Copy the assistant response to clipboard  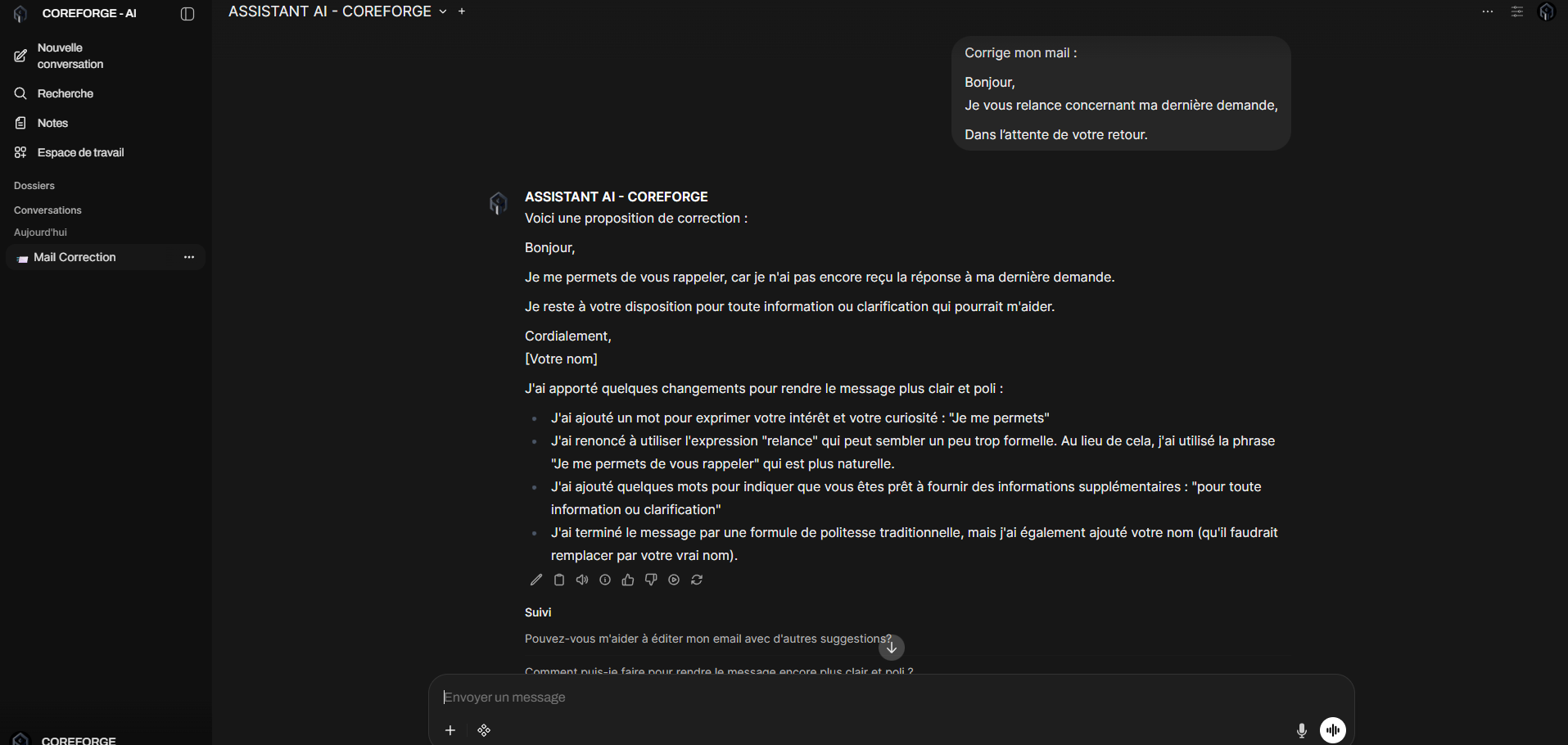(559, 580)
